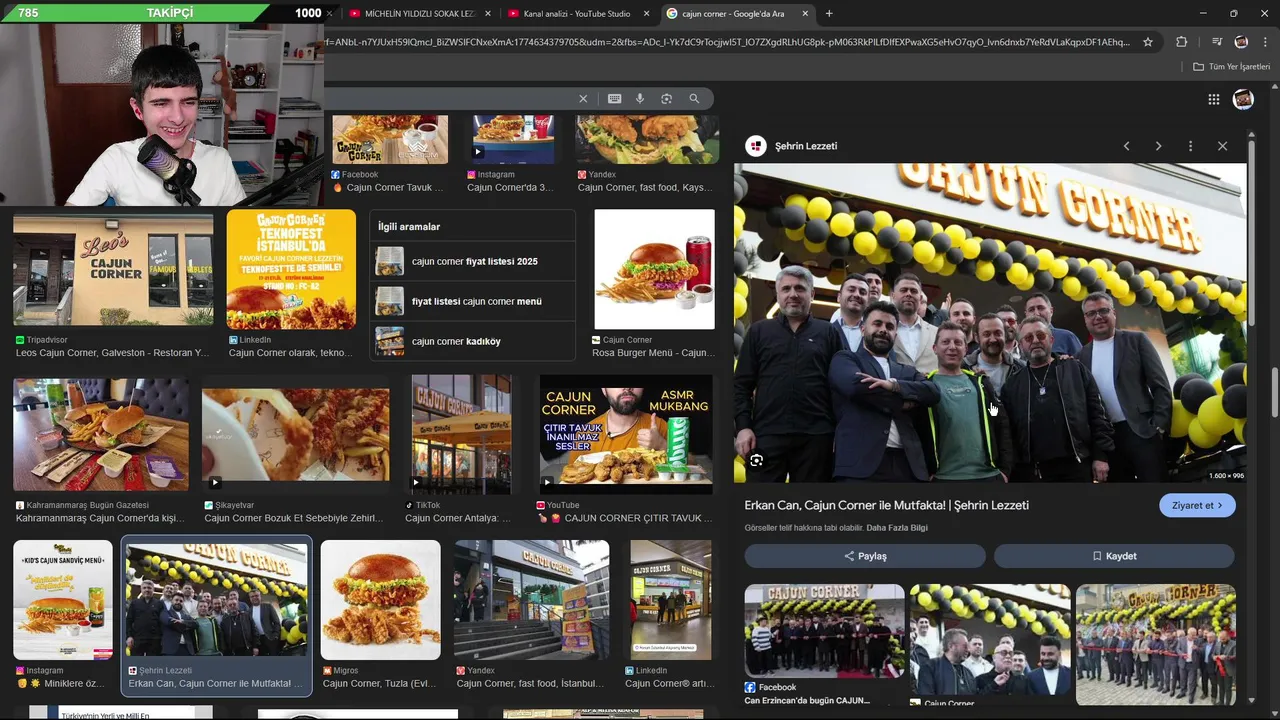Screen dimensions: 1280x720
Task: Open the Google account avatar menu
Action: tap(1244, 99)
